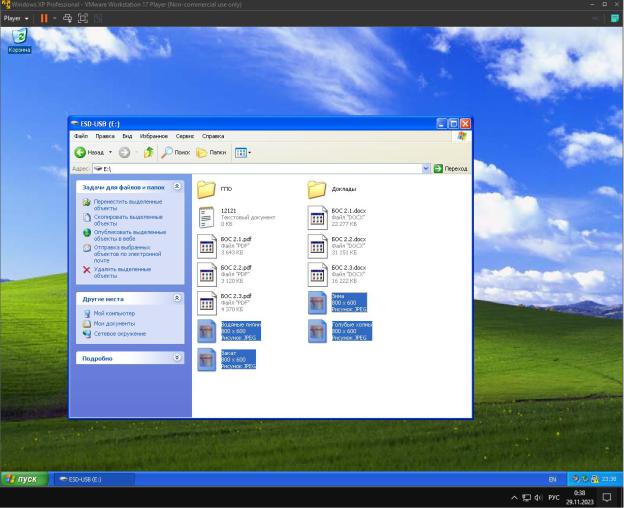The image size is (624, 508).
Task: Click VMware Send Ctrl+Alt+Del icon
Action: (67, 18)
